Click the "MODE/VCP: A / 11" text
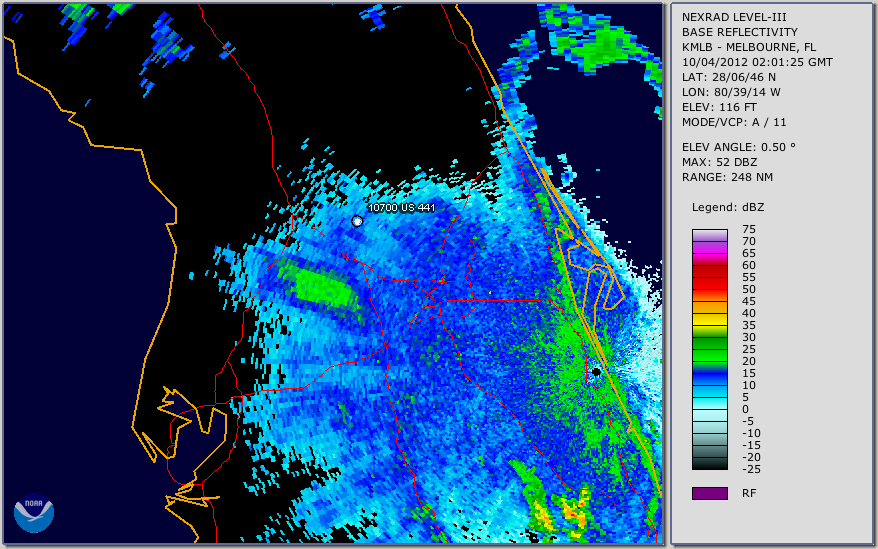The image size is (878, 549). pyautogui.click(x=734, y=122)
